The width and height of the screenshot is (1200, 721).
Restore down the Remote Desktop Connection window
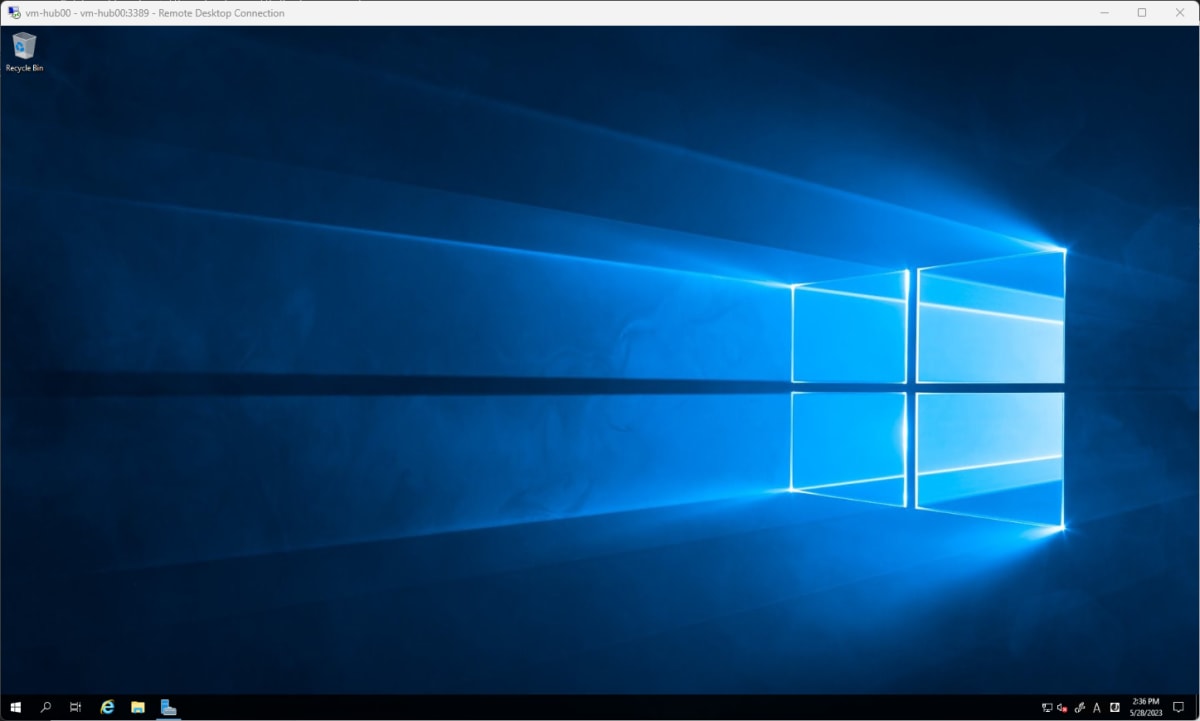click(x=1140, y=13)
